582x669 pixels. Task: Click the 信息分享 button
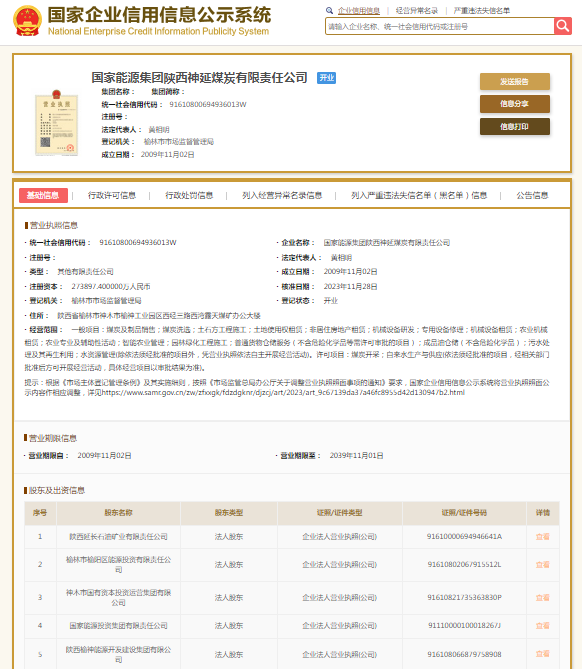515,104
